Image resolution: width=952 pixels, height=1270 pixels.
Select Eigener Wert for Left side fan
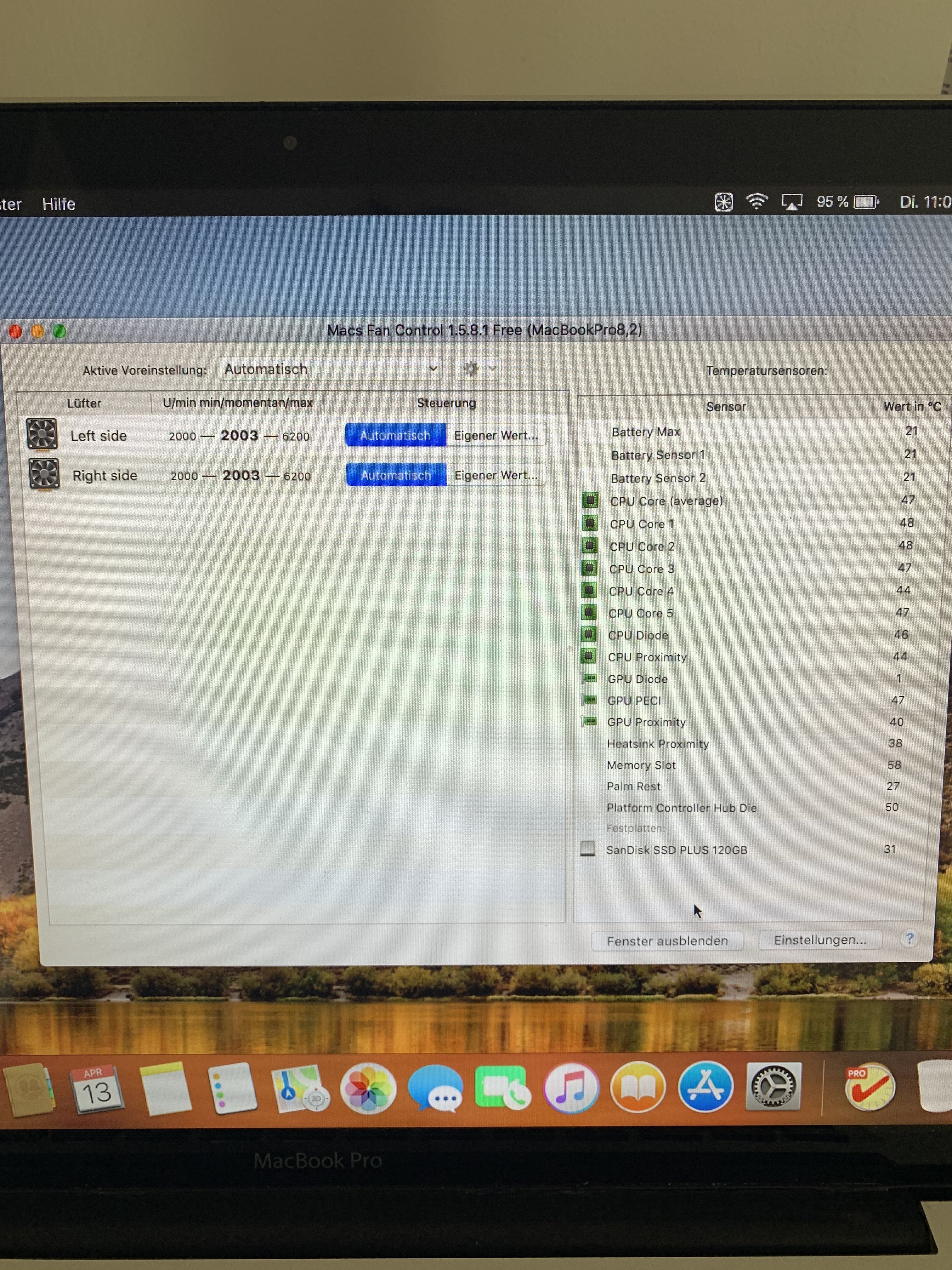pos(496,435)
